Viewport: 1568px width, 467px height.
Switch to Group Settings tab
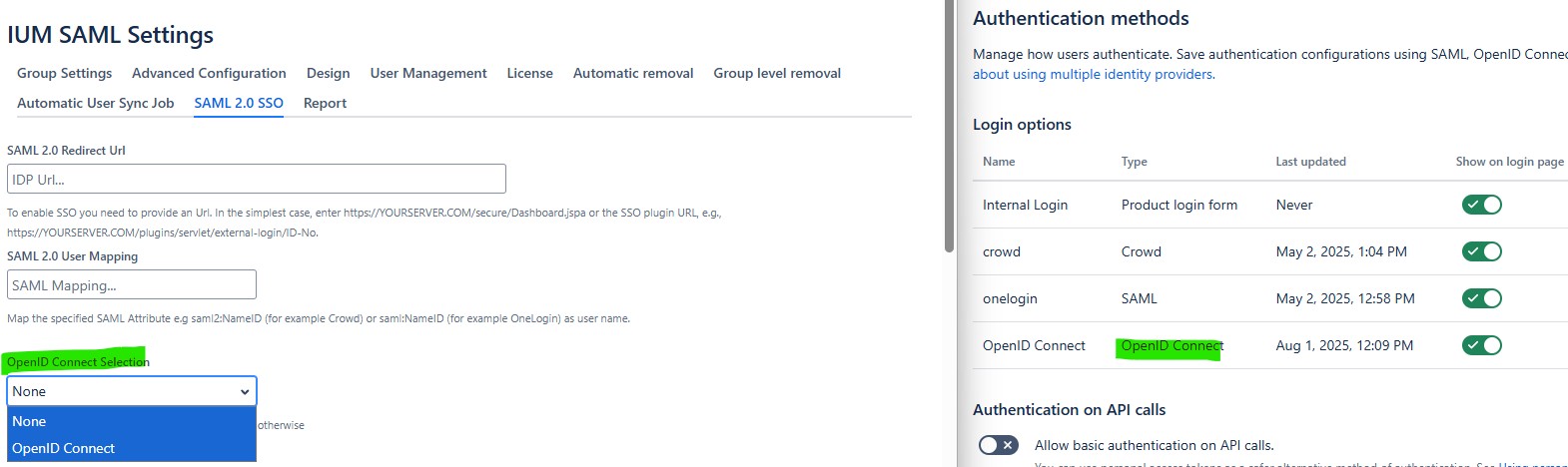click(x=65, y=73)
